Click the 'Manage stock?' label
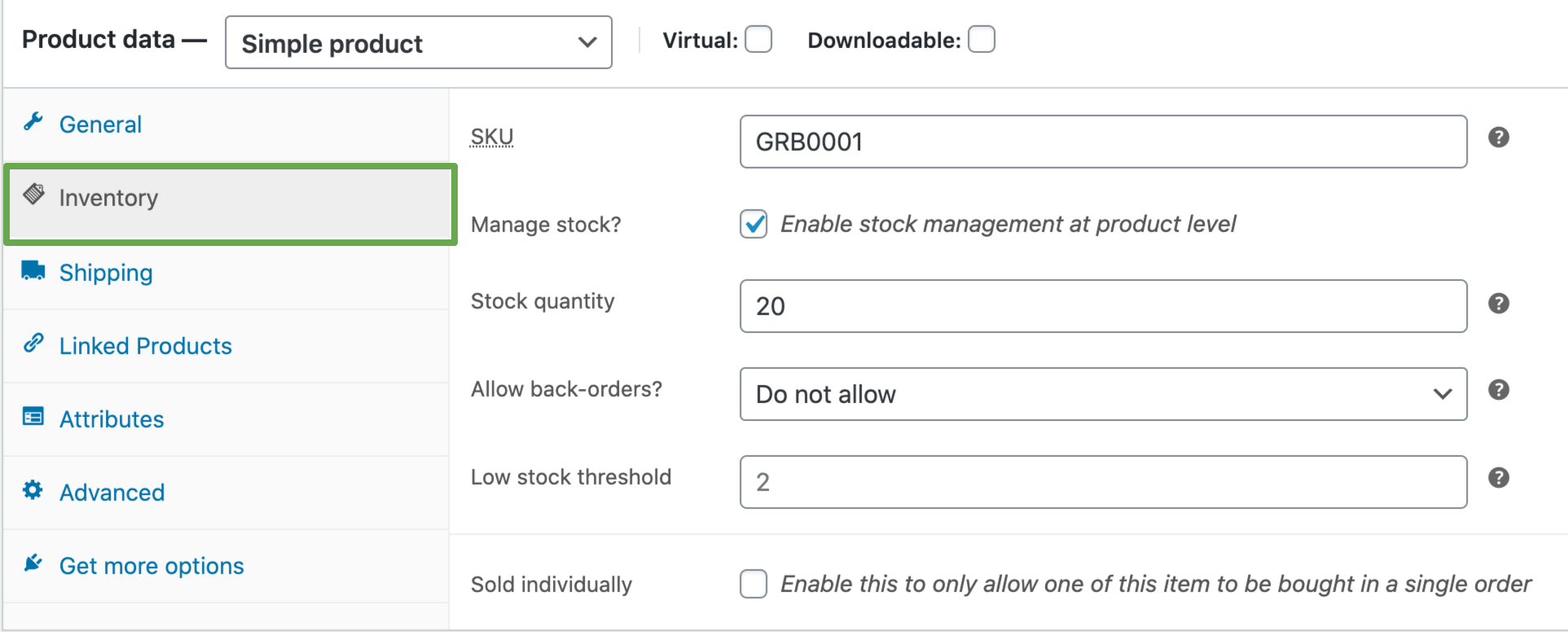1568x632 pixels. (546, 225)
